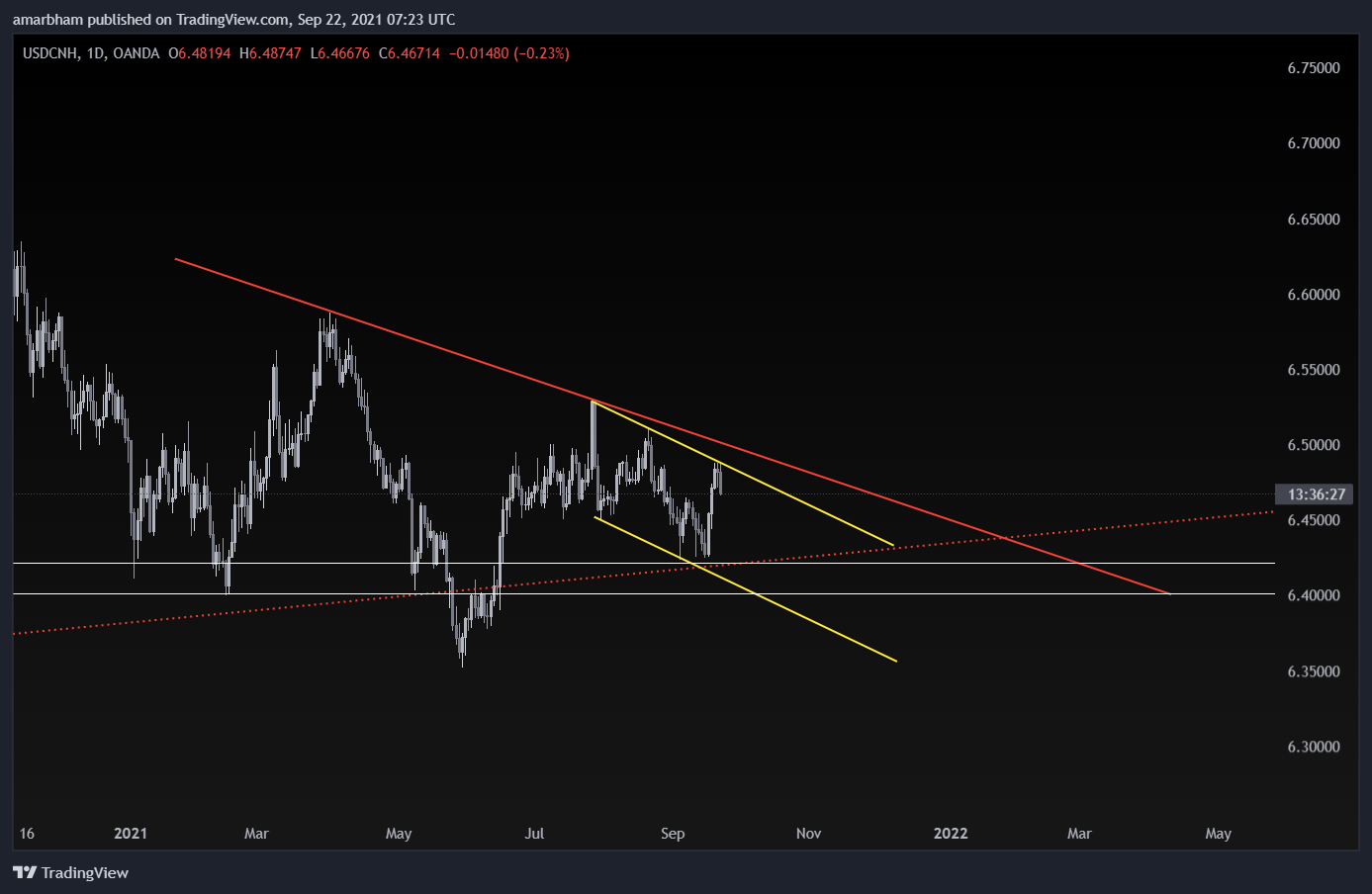
Task: Click the countdown label 13:36:27
Action: (x=1317, y=493)
